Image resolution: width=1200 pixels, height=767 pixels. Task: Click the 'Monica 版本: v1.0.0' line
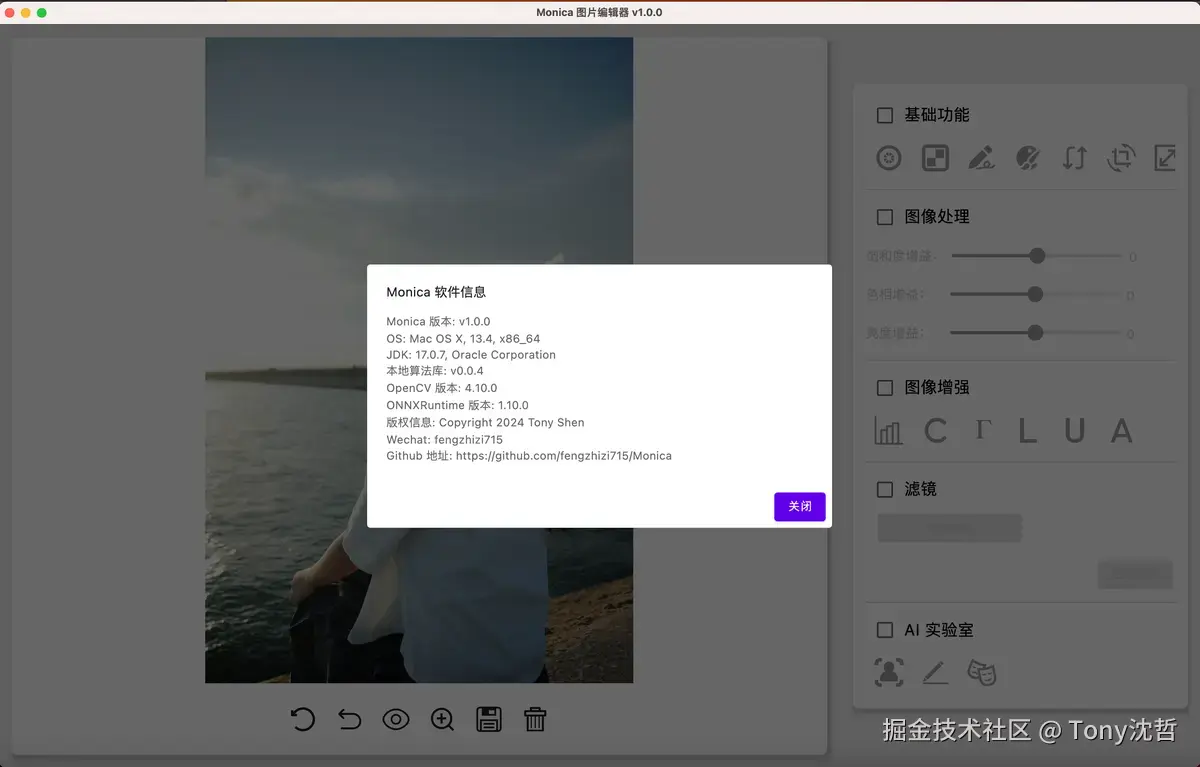coord(438,322)
